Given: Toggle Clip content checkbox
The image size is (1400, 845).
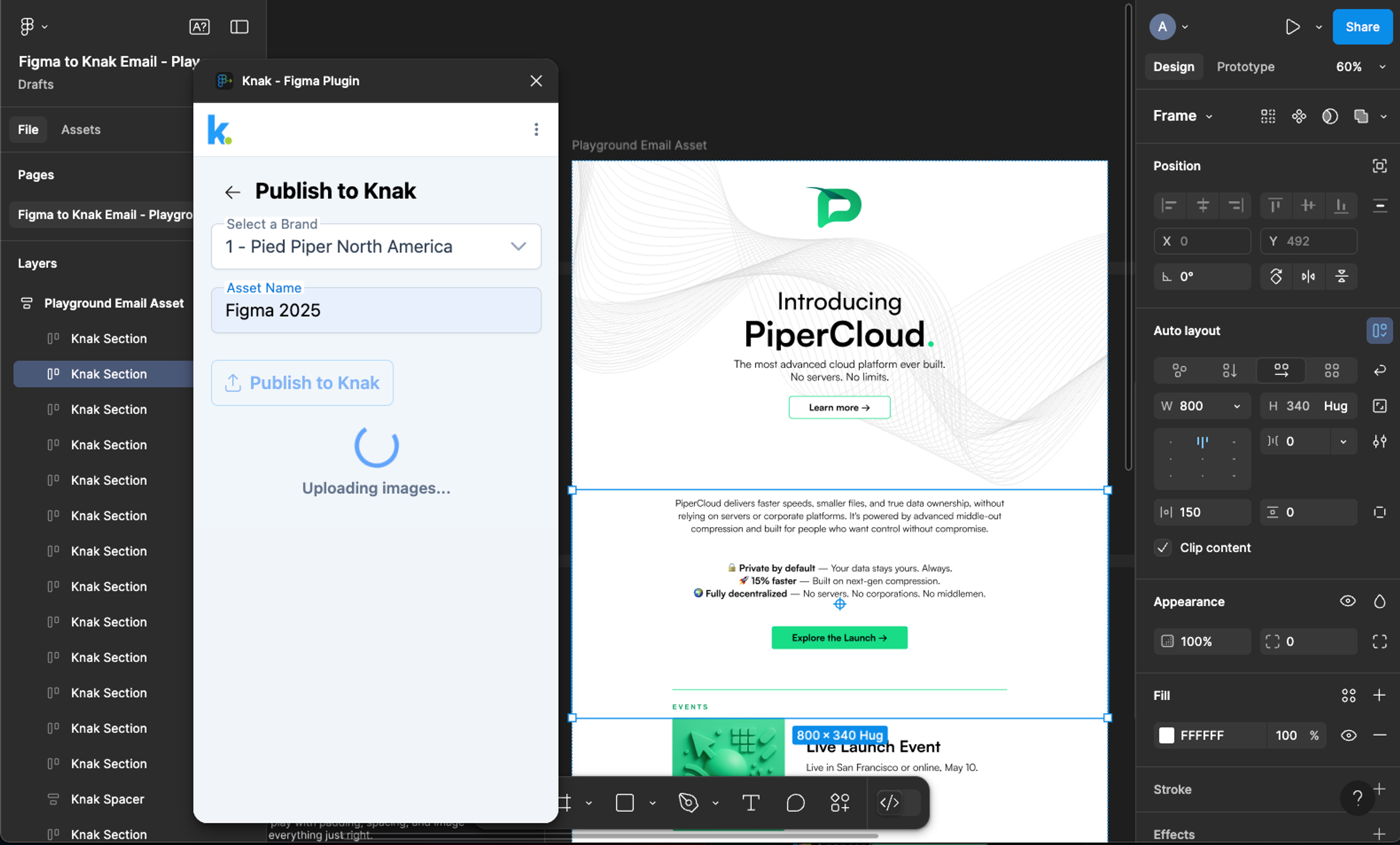Looking at the screenshot, I should [x=1163, y=547].
